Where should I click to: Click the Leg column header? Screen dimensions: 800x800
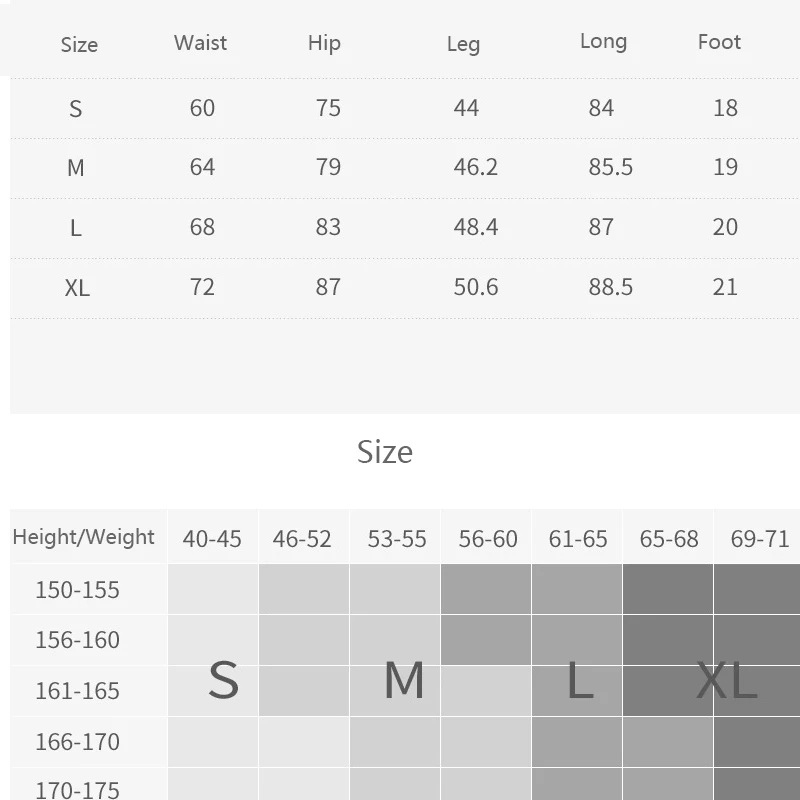coord(463,44)
